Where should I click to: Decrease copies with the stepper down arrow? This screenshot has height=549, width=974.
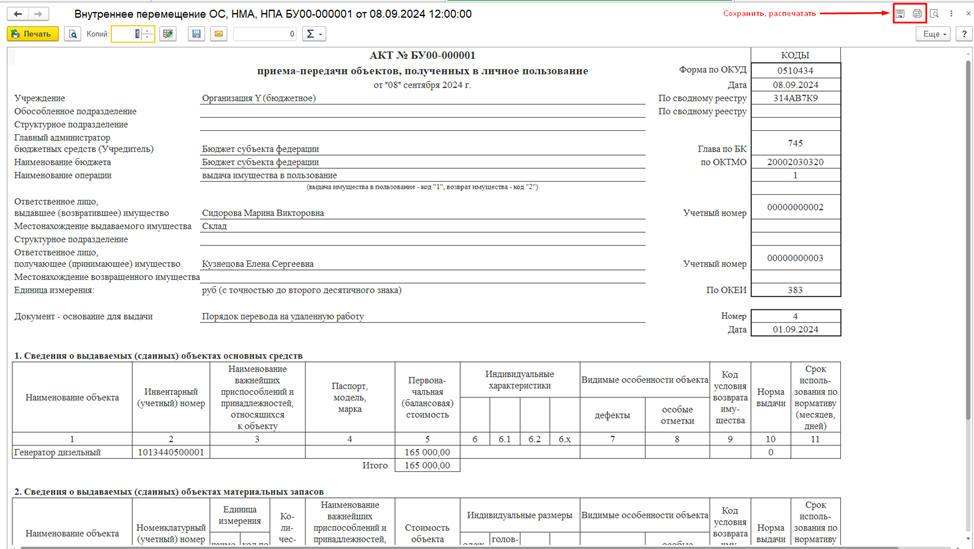[x=148, y=38]
